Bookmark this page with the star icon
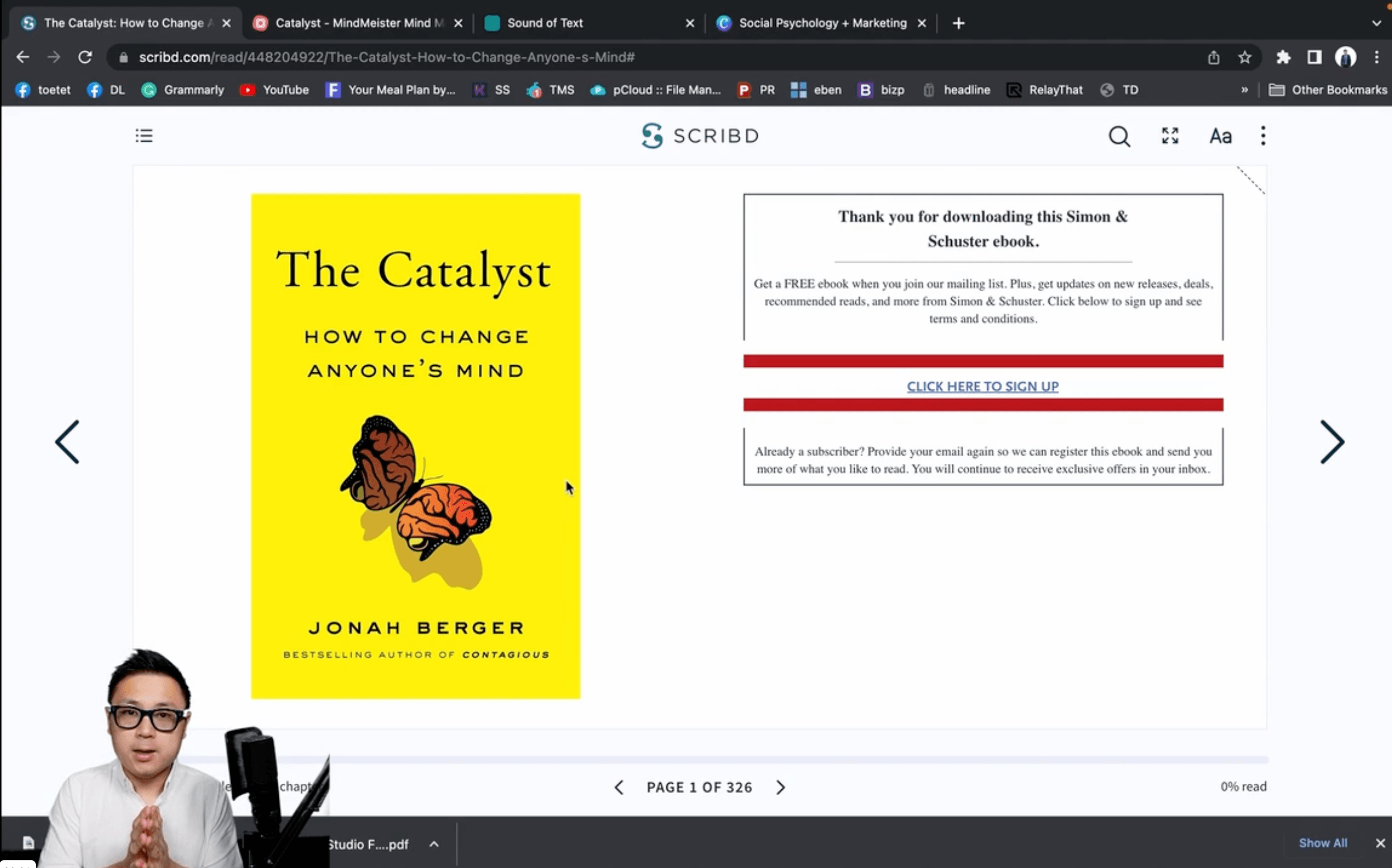 pyautogui.click(x=1244, y=57)
